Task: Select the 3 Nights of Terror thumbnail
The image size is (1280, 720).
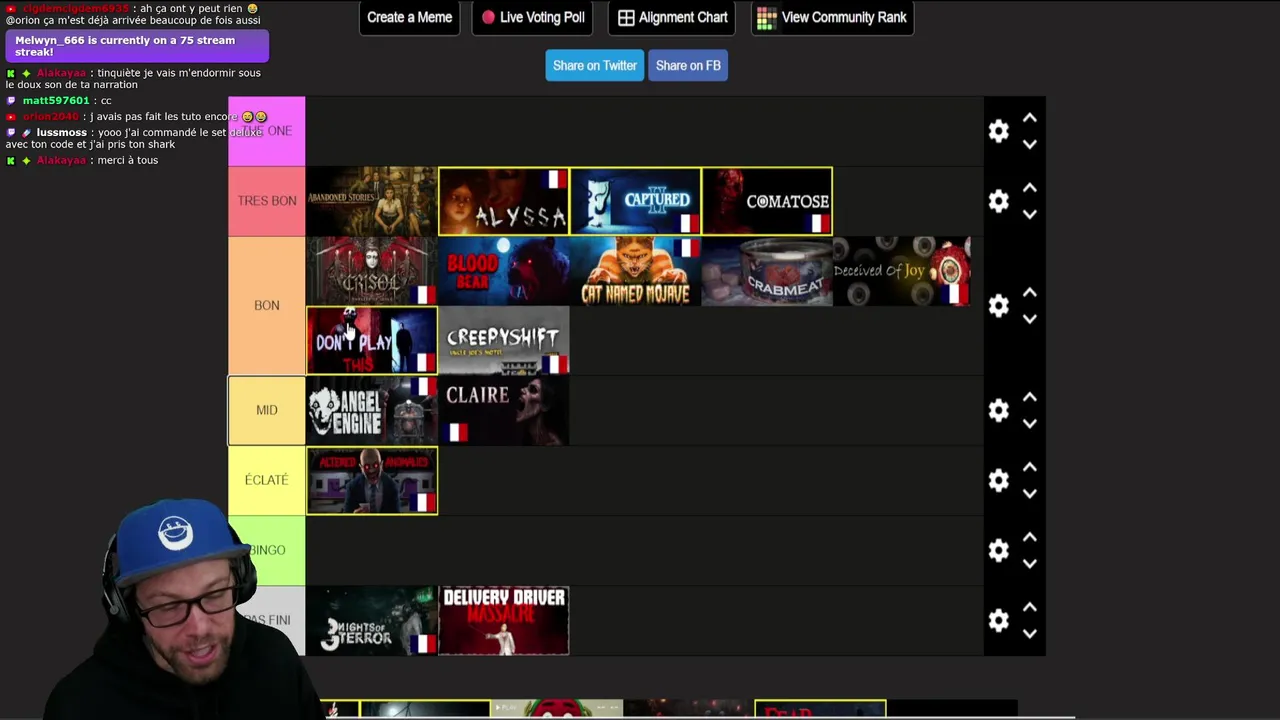Action: click(372, 621)
